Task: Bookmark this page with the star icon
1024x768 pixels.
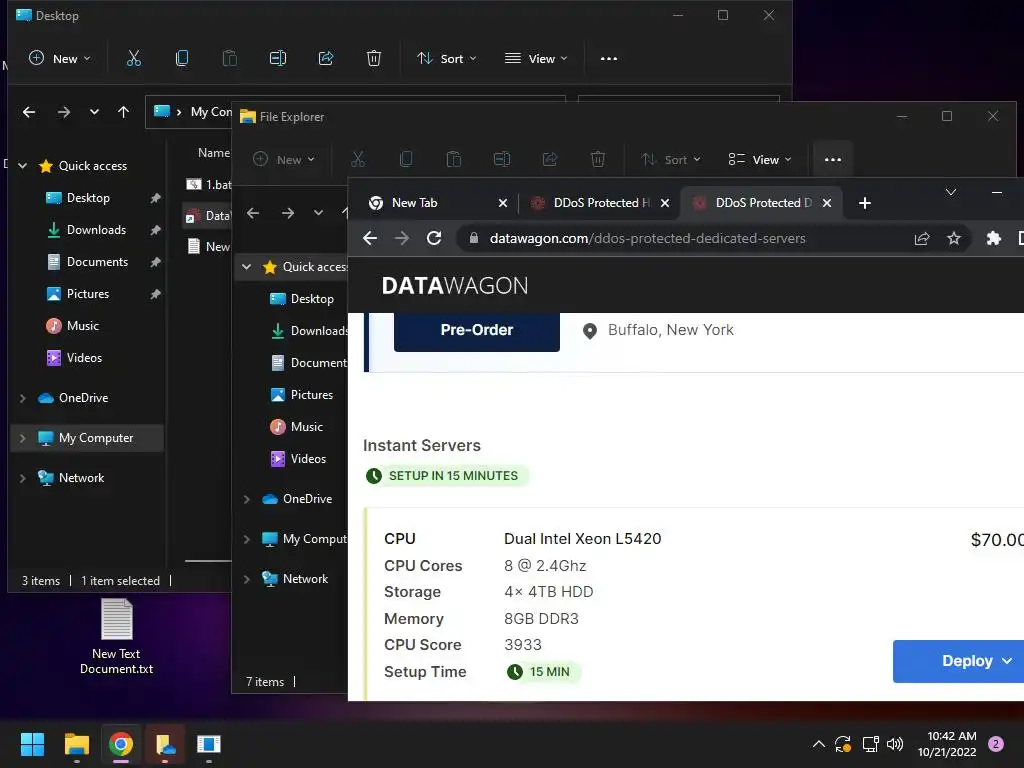Action: [x=953, y=238]
